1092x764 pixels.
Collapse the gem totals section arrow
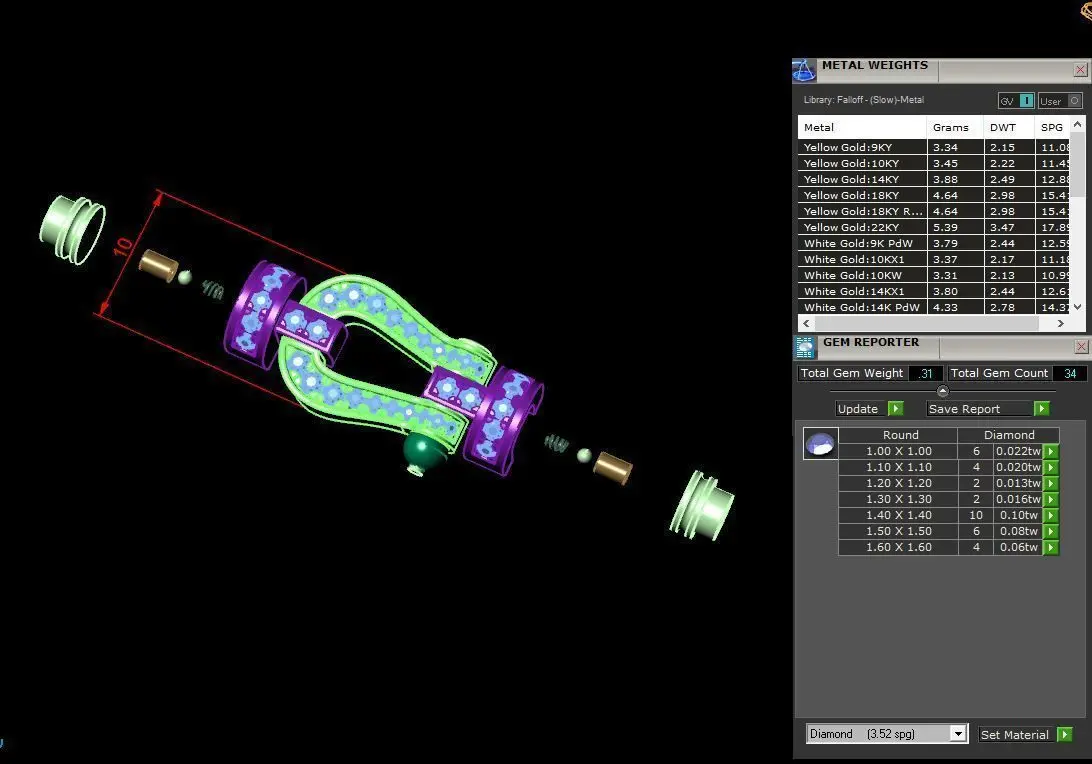(x=943, y=391)
